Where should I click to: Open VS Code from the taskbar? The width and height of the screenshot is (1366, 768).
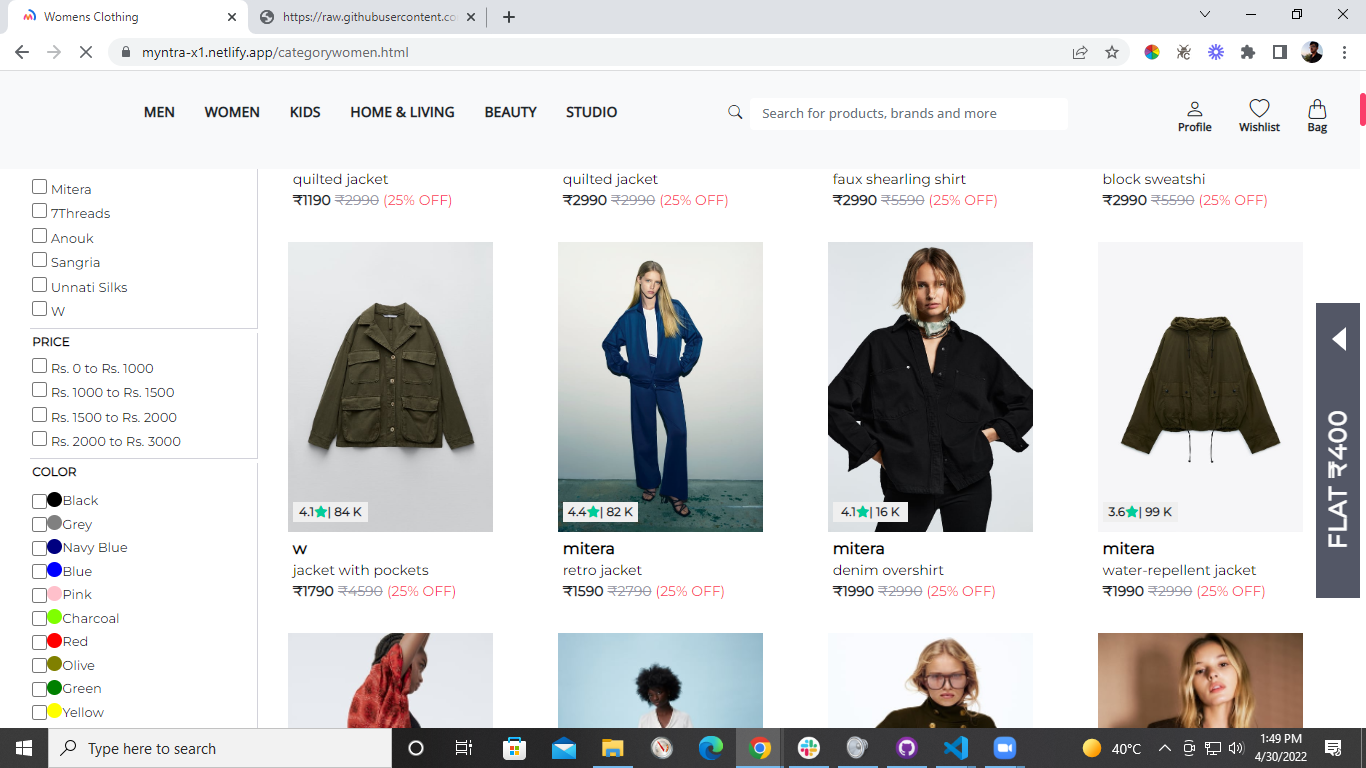click(x=955, y=747)
